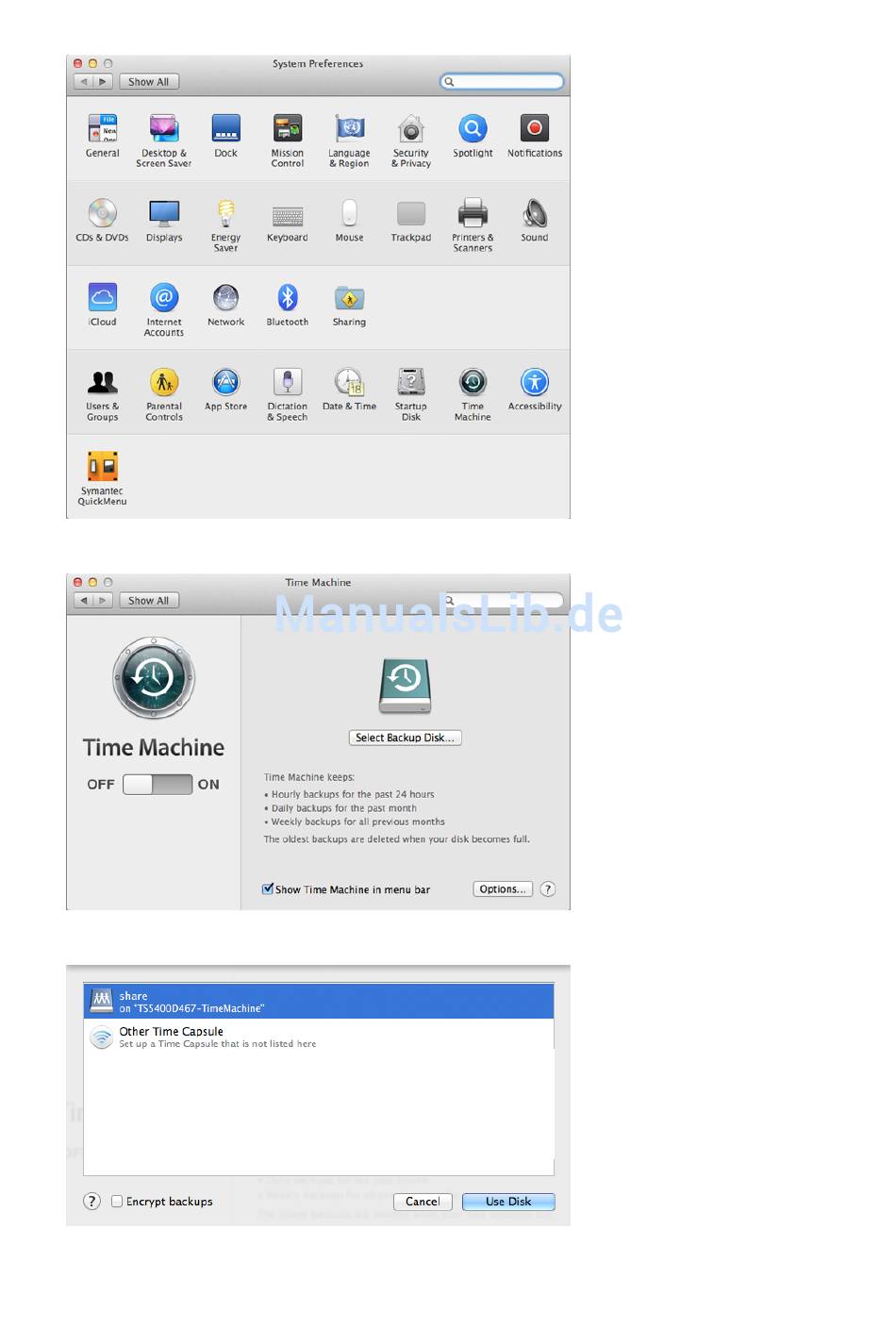The image size is (896, 1328).
Task: Select the share disk on TS5400D467-TimeMachine
Action: pyautogui.click(x=319, y=1002)
